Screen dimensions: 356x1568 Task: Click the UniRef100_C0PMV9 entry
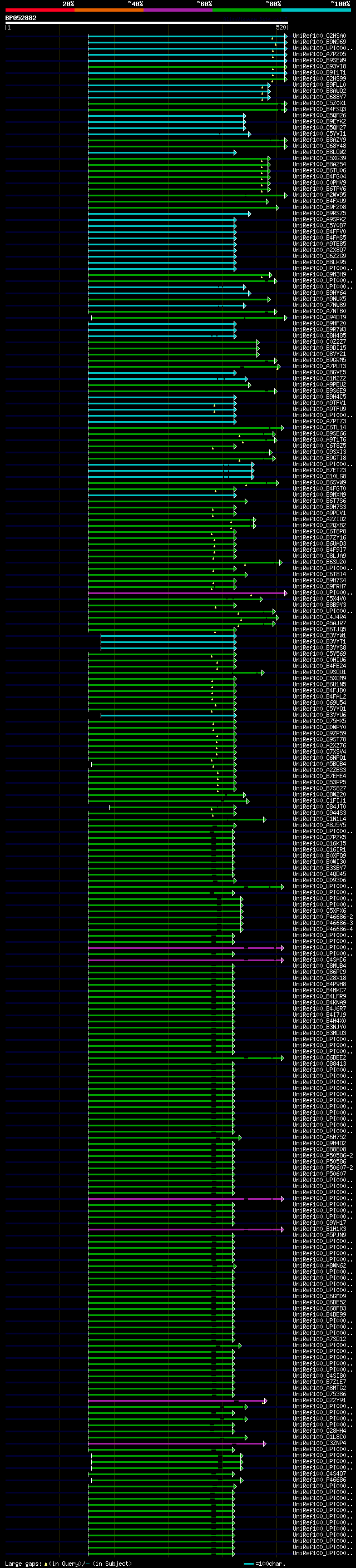[319, 182]
